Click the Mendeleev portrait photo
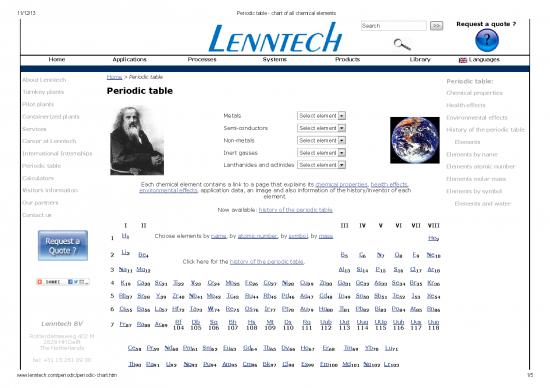The width and height of the screenshot is (550, 388). pyautogui.click(x=137, y=140)
